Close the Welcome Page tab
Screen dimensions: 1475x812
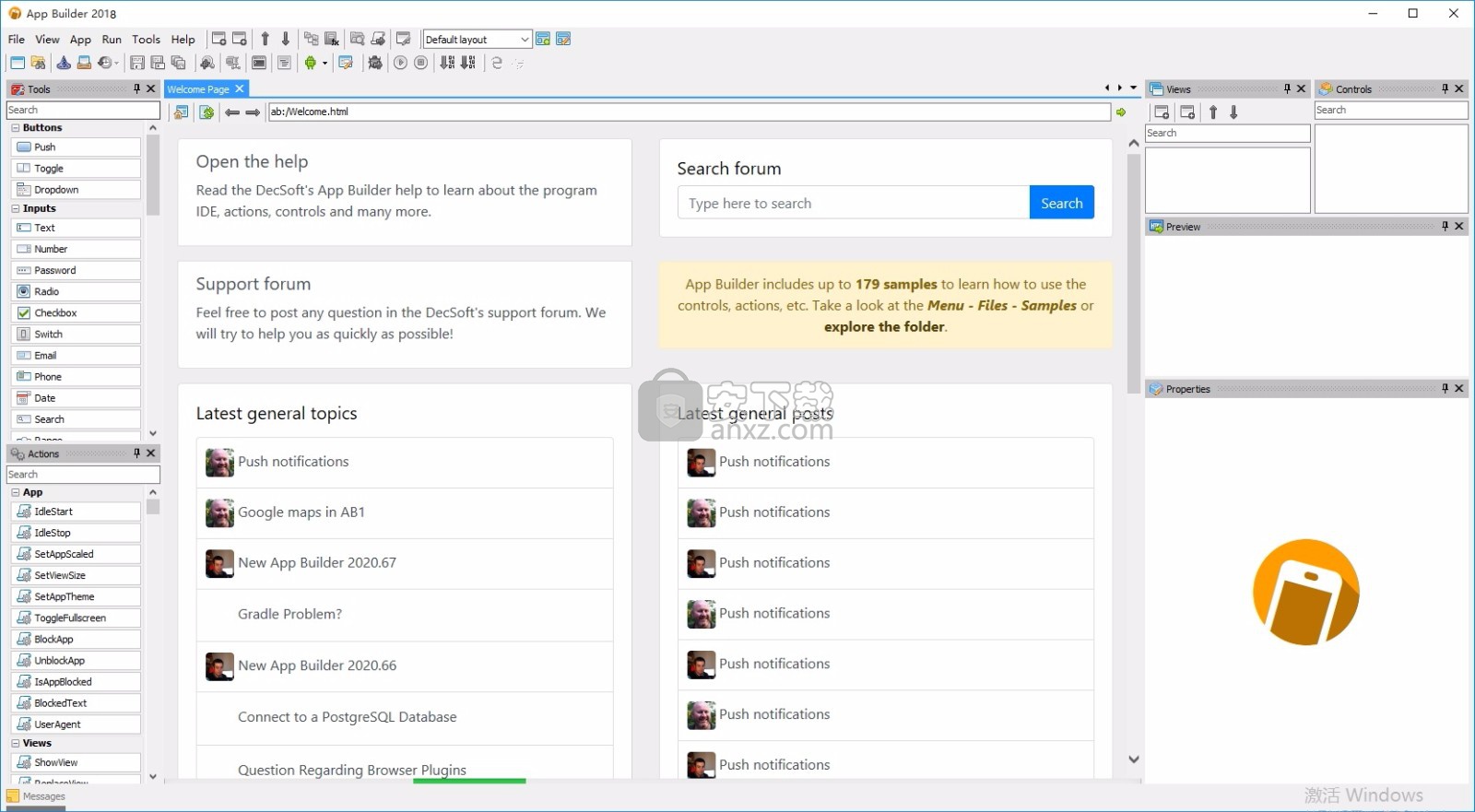coord(240,88)
